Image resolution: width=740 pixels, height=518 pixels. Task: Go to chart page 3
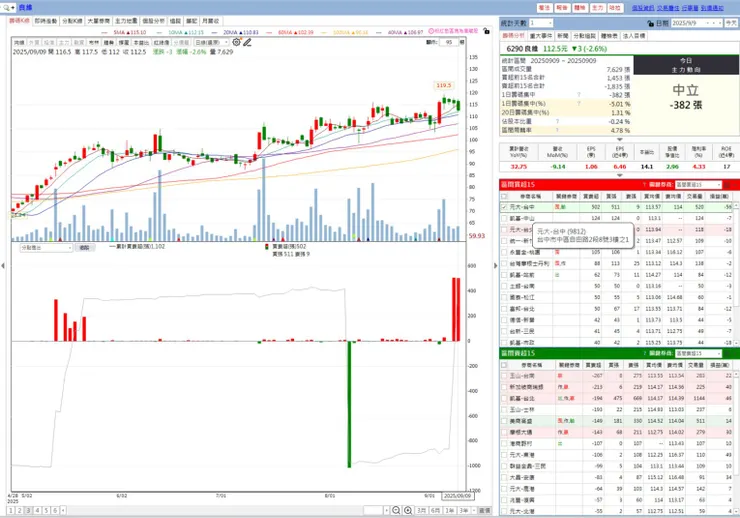pyautogui.click(x=28, y=510)
